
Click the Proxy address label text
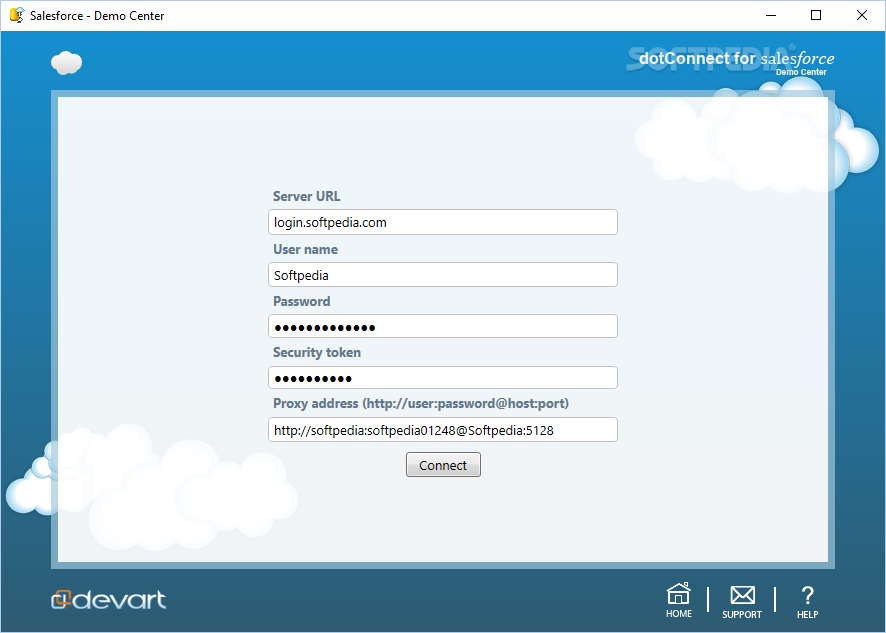pyautogui.click(x=421, y=404)
